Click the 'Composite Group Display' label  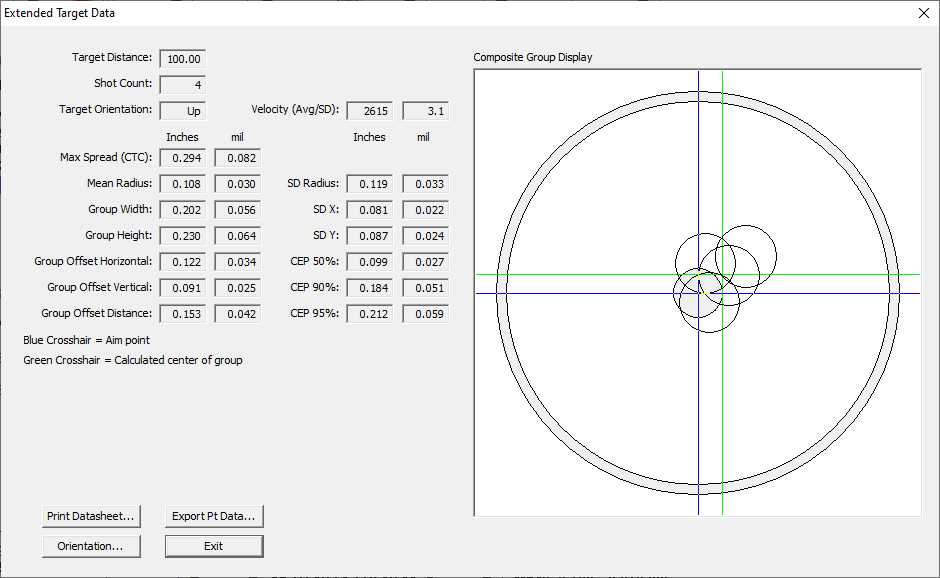[533, 57]
